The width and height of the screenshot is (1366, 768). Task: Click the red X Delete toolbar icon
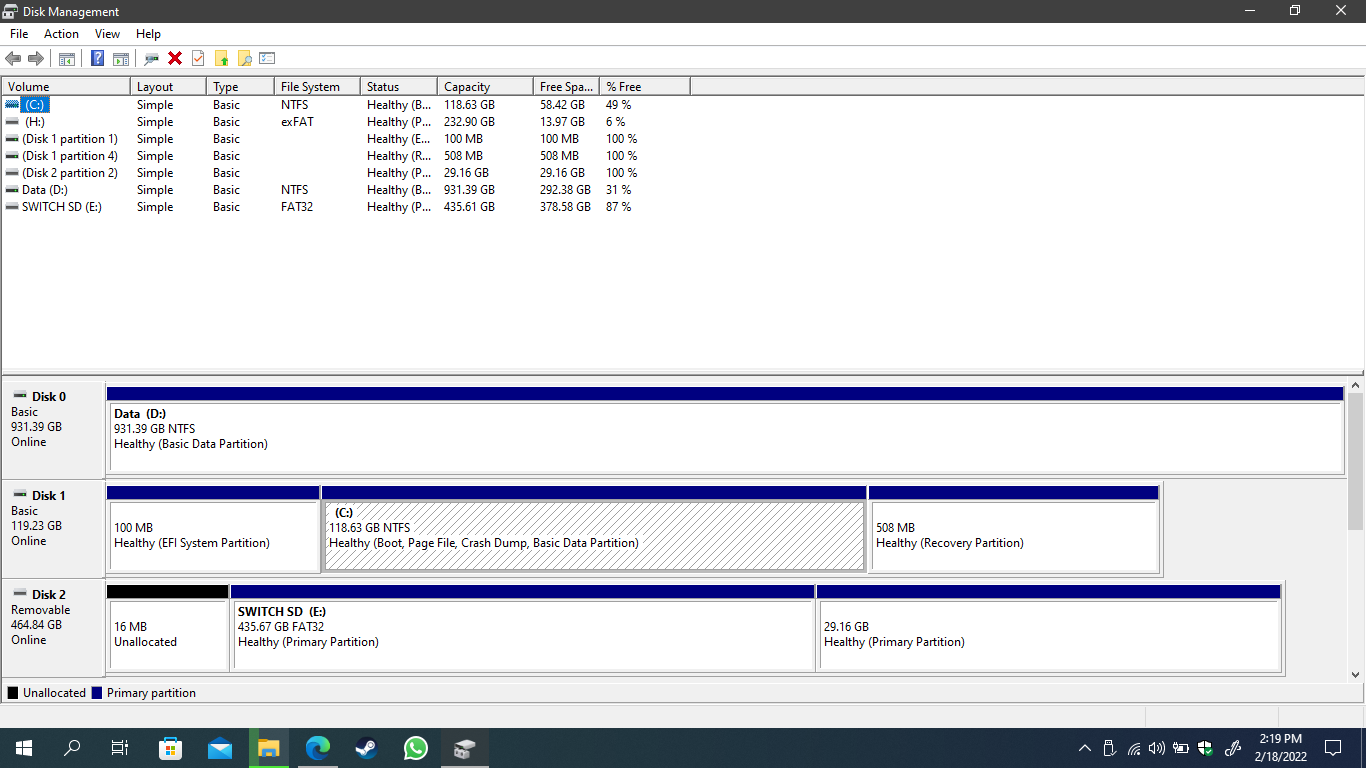(175, 58)
